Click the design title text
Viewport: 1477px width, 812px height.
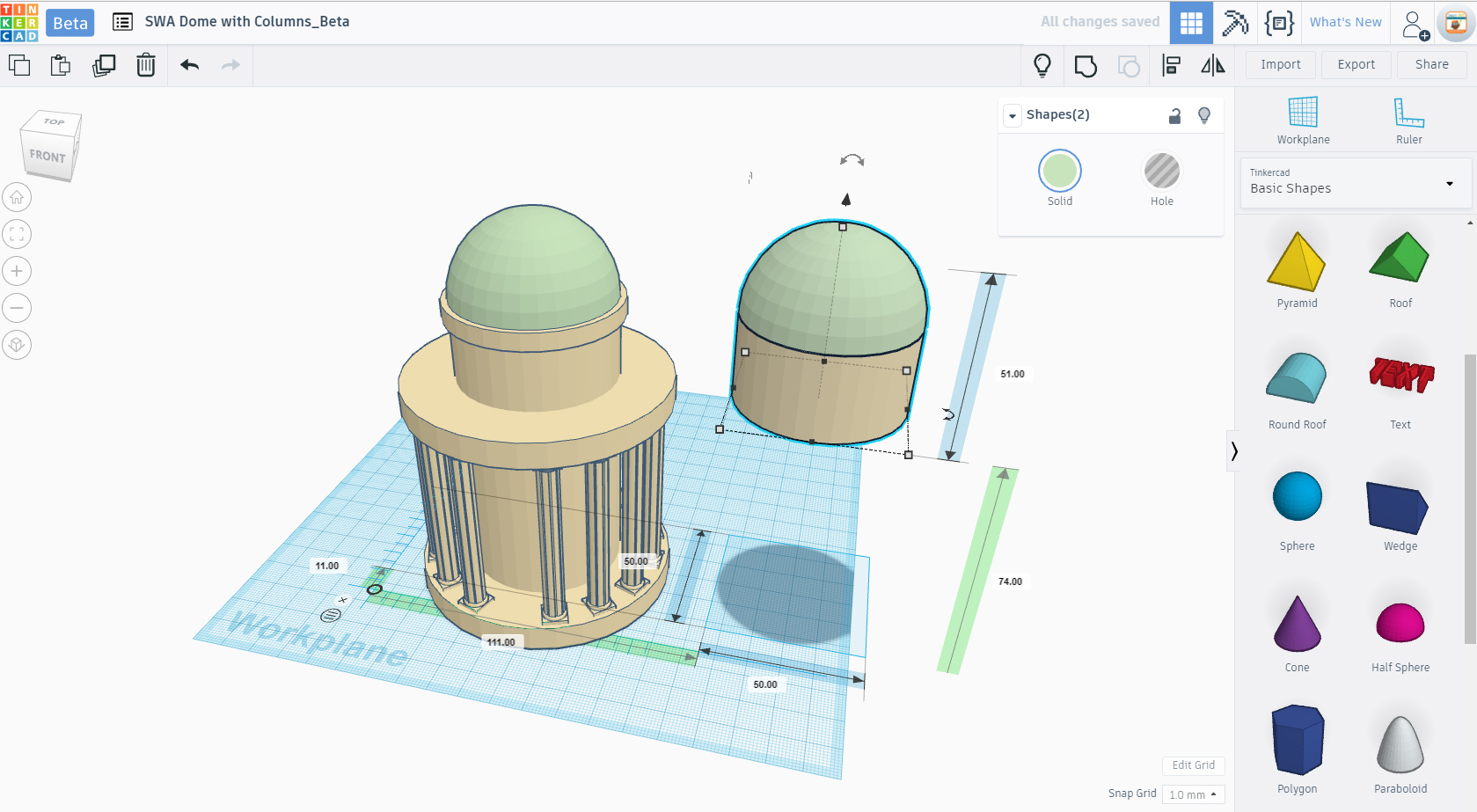247,22
